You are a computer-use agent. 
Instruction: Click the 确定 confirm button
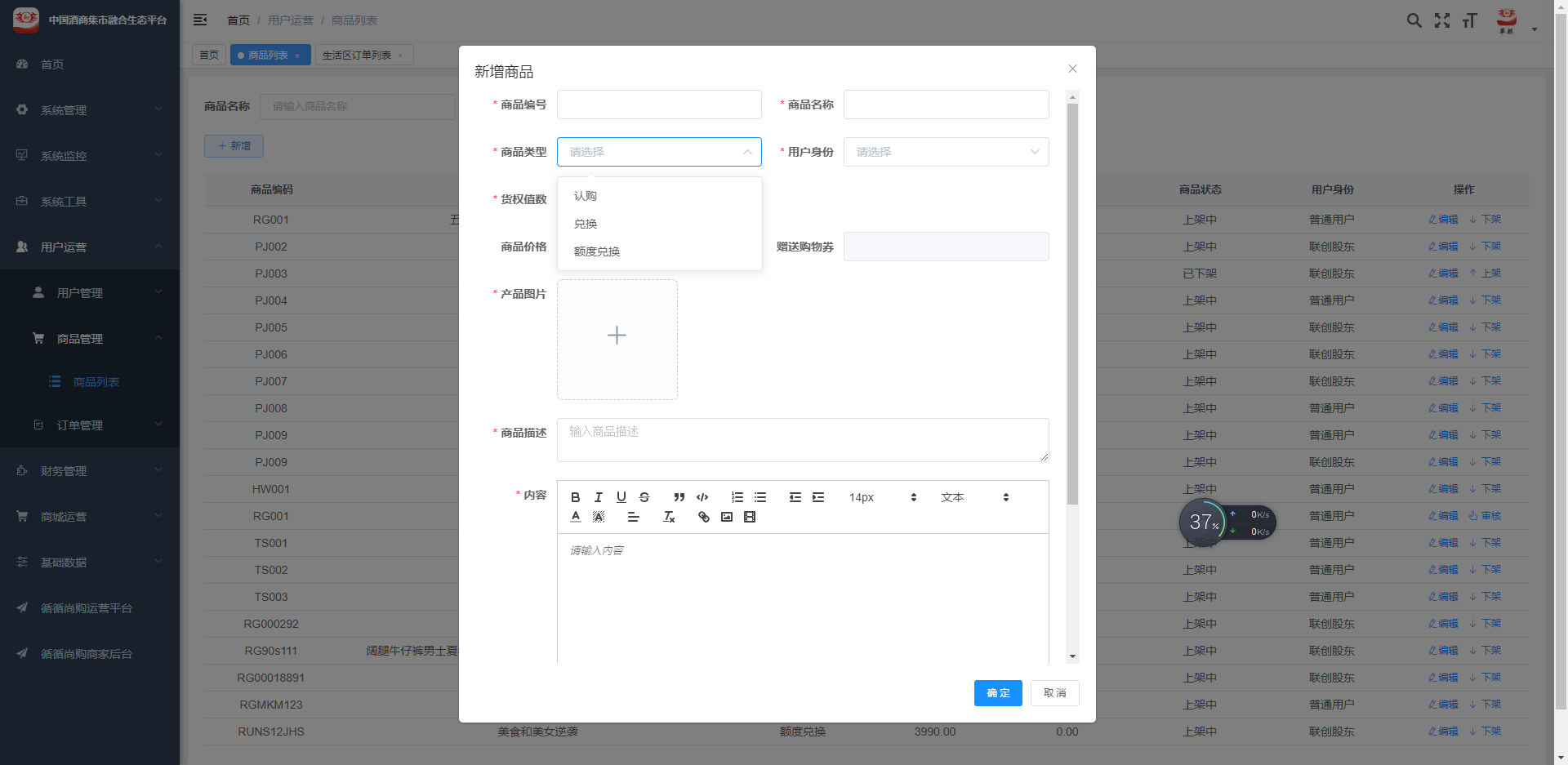click(x=998, y=693)
